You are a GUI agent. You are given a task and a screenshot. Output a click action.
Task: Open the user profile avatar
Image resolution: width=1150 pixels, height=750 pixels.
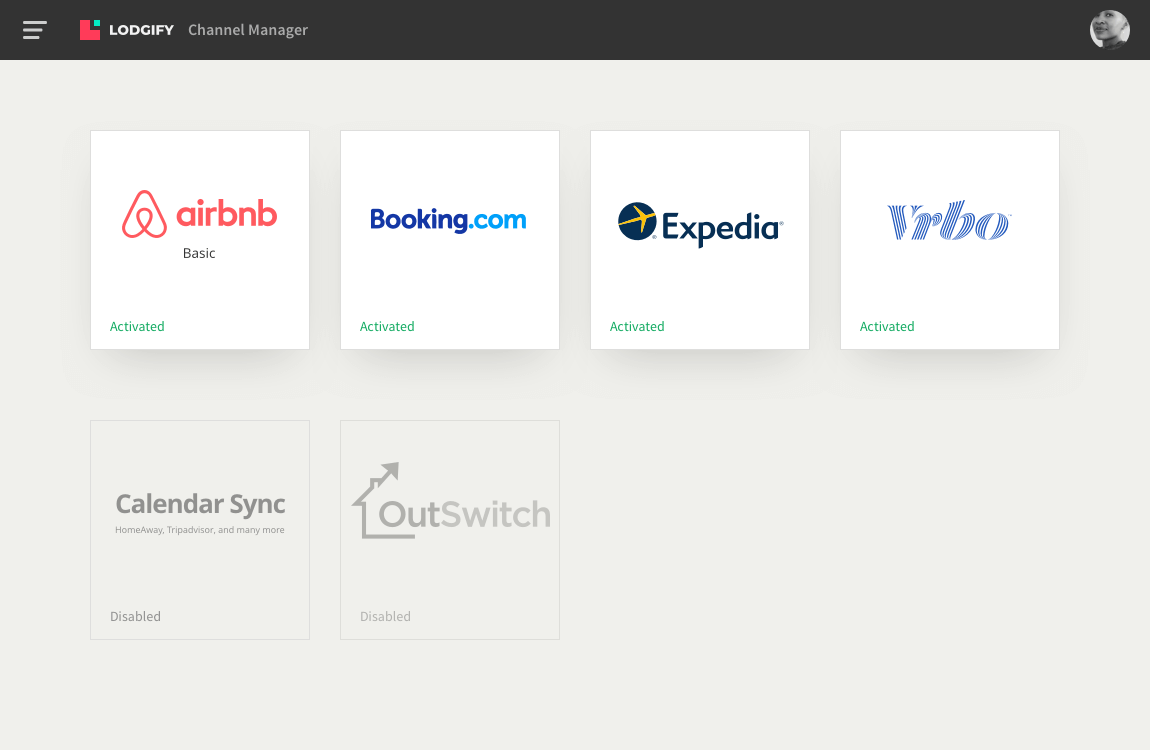(1109, 30)
